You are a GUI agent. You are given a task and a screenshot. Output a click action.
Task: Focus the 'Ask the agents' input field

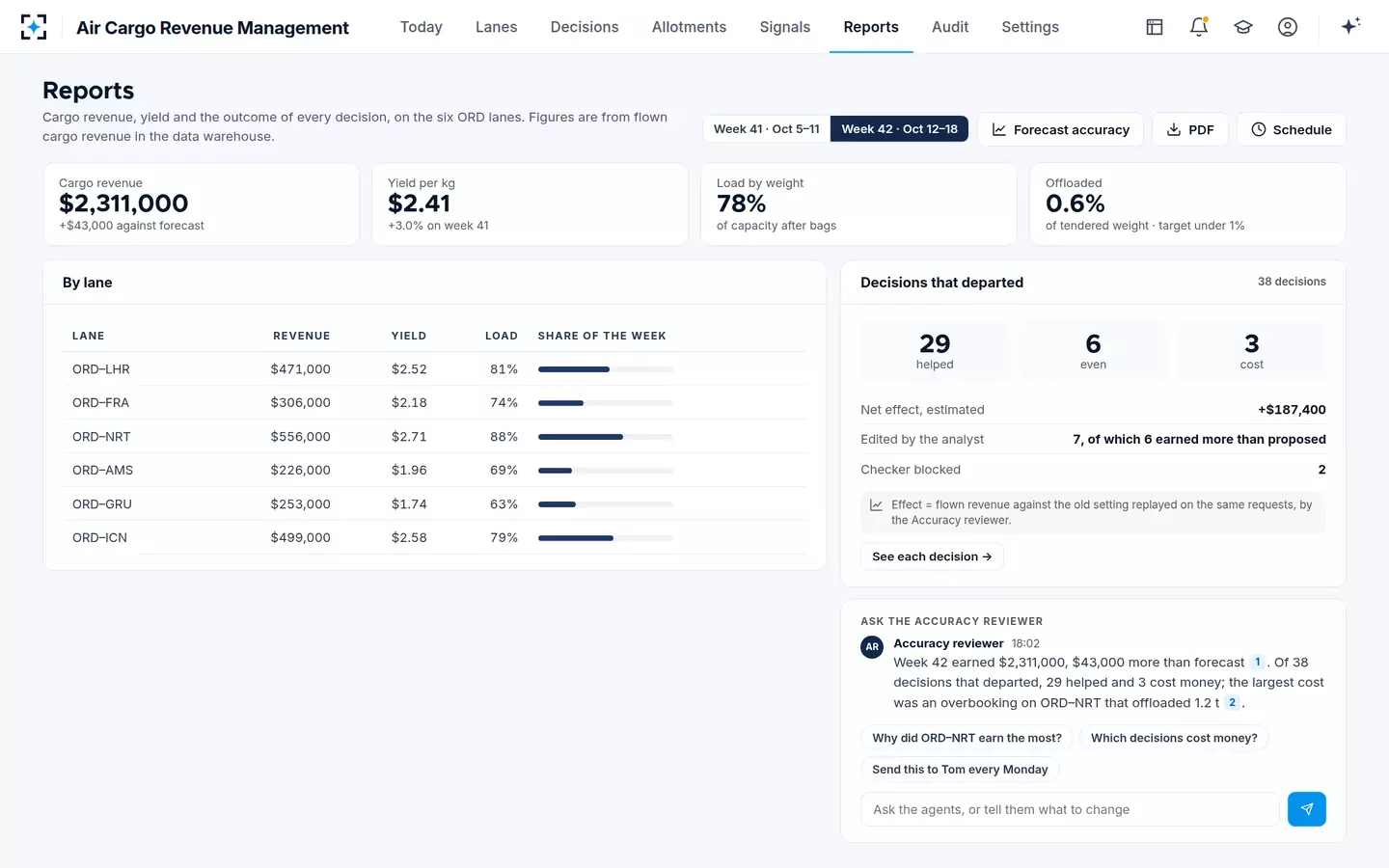(x=1070, y=809)
